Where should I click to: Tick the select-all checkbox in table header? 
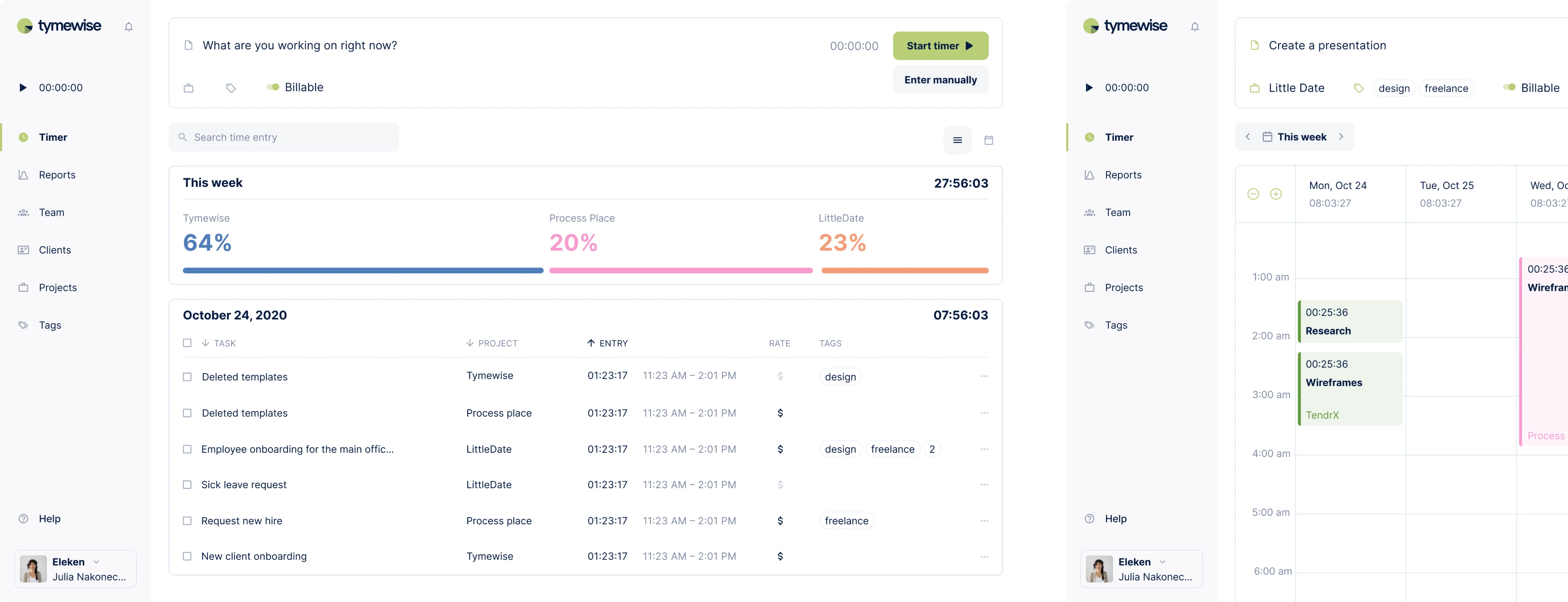pos(187,343)
